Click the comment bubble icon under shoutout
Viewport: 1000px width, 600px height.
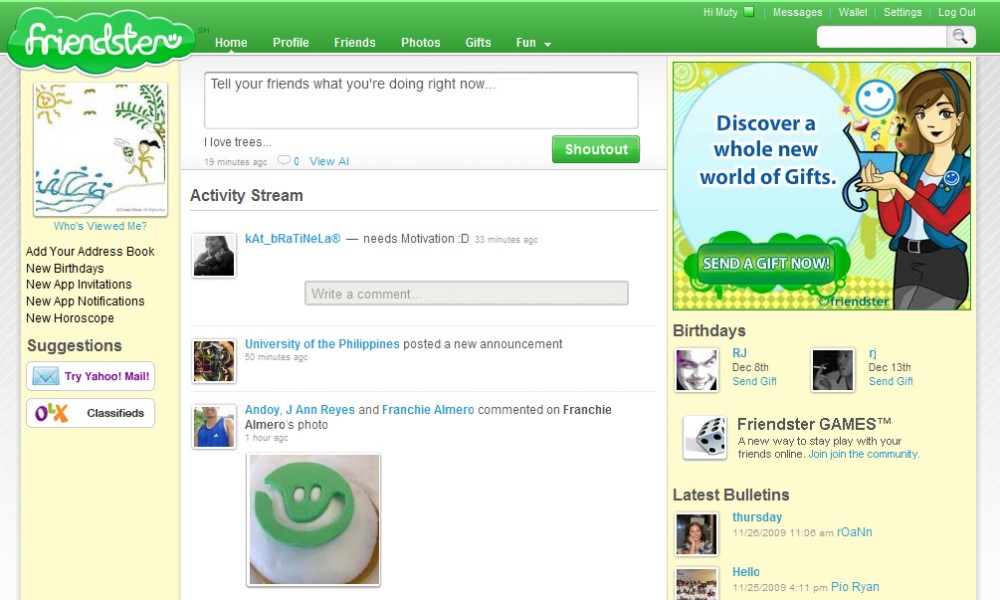pyautogui.click(x=284, y=161)
